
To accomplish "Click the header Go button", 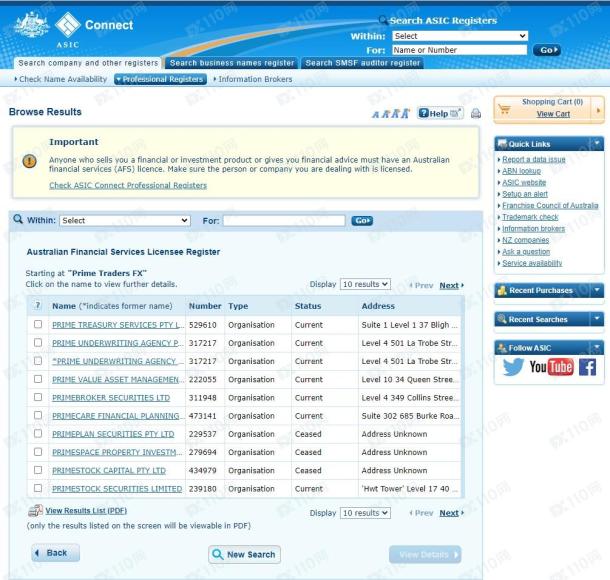I will [547, 50].
